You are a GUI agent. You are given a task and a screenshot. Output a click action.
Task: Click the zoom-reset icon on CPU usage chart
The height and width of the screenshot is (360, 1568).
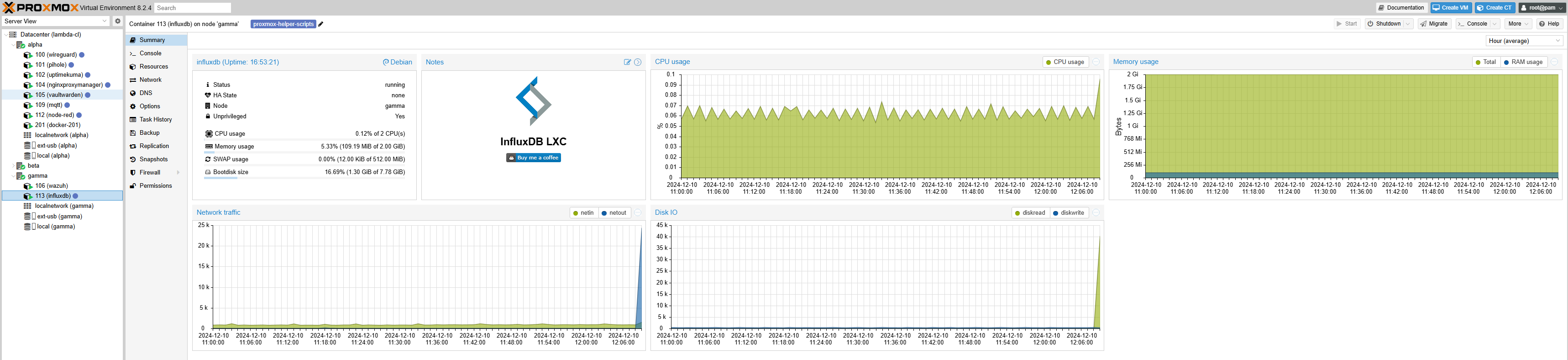click(x=1096, y=62)
